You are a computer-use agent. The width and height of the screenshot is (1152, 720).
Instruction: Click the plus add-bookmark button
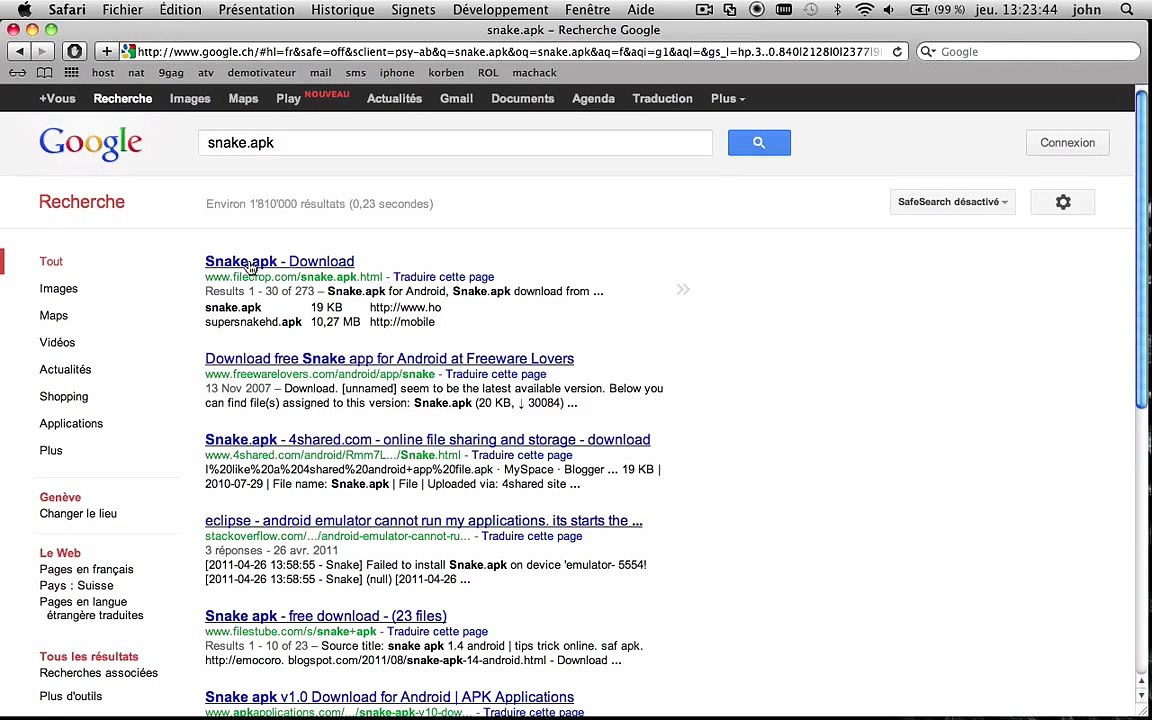point(107,51)
